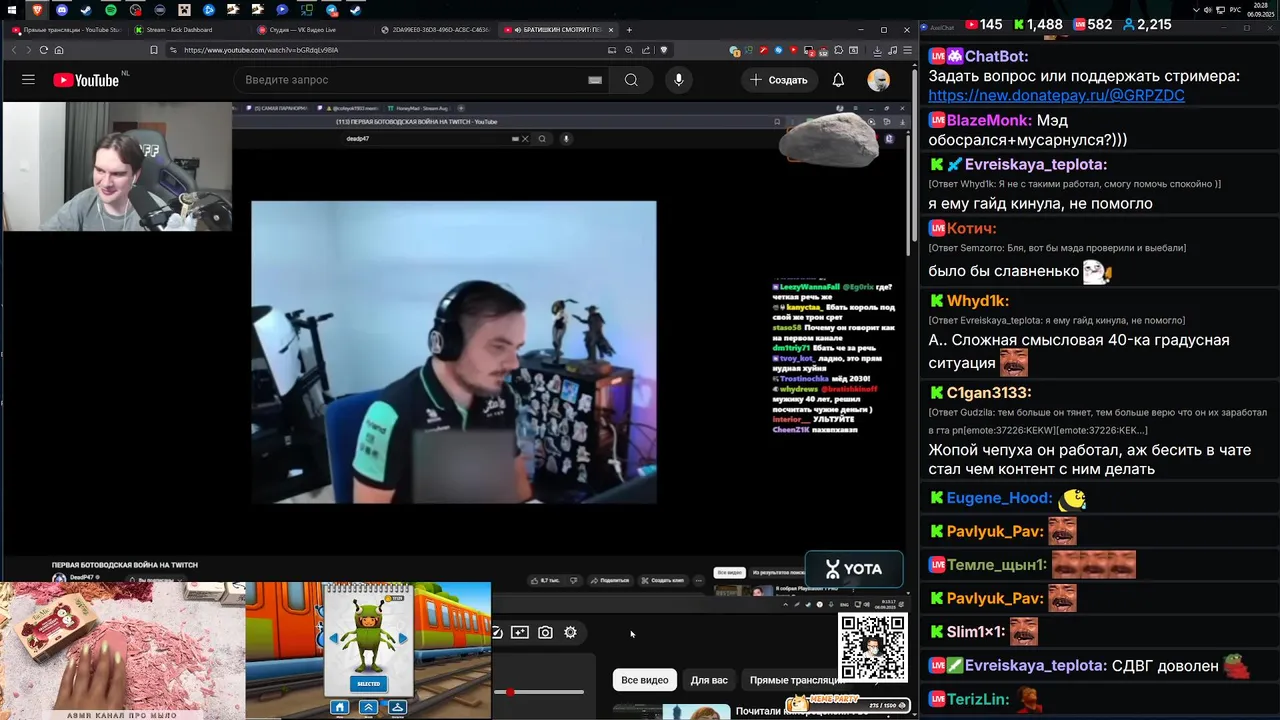
Task: Switch to the Stream - Kick Dashboard tab
Action: pyautogui.click(x=188, y=30)
